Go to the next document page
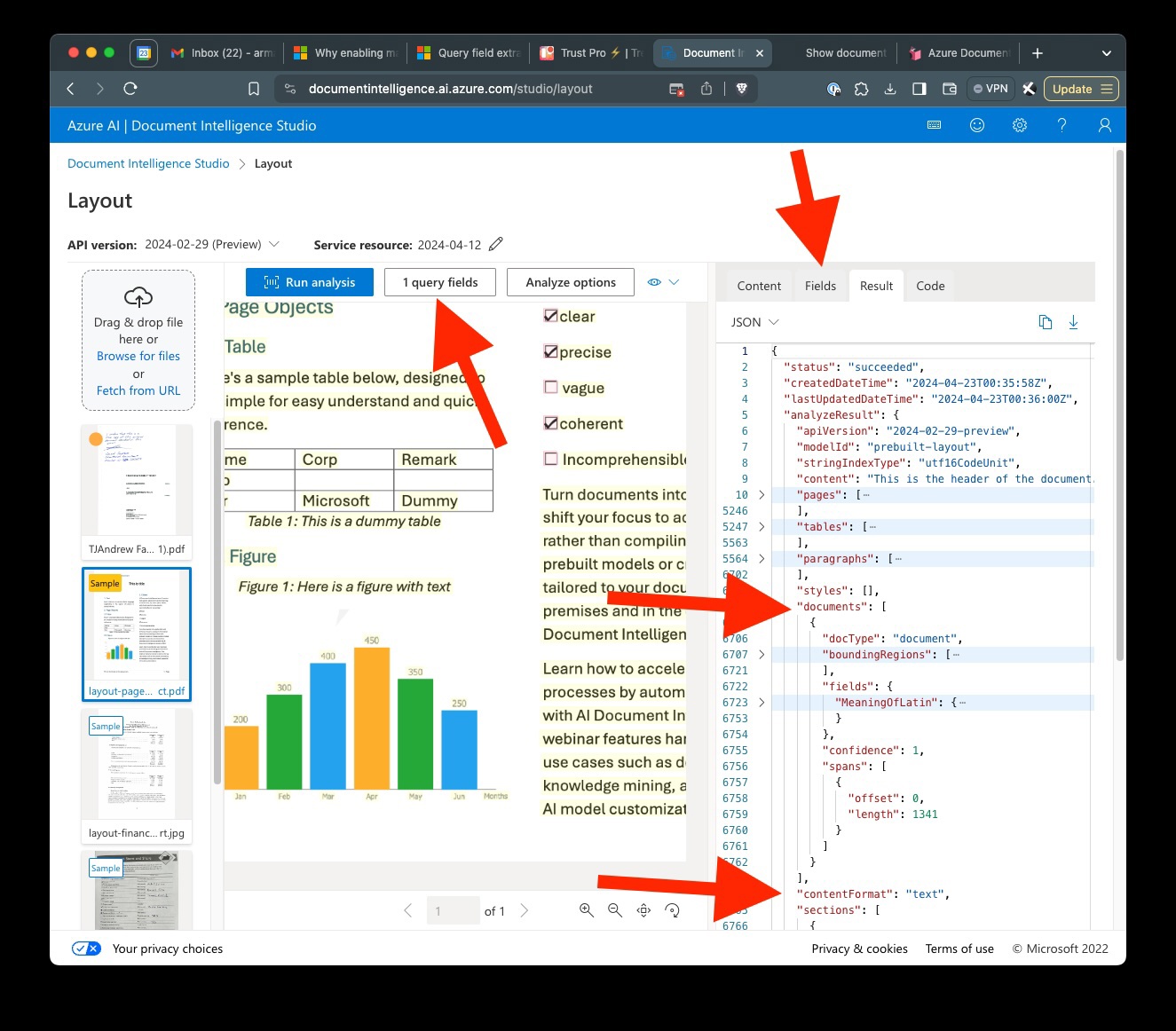This screenshot has height=1031, width=1176. pos(525,910)
